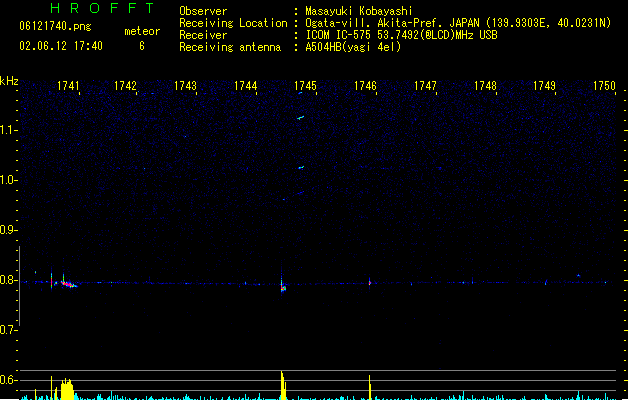The width and height of the screenshot is (629, 400).
Task: Click the tallest yellow power spike before 1745
Action: click(283, 386)
